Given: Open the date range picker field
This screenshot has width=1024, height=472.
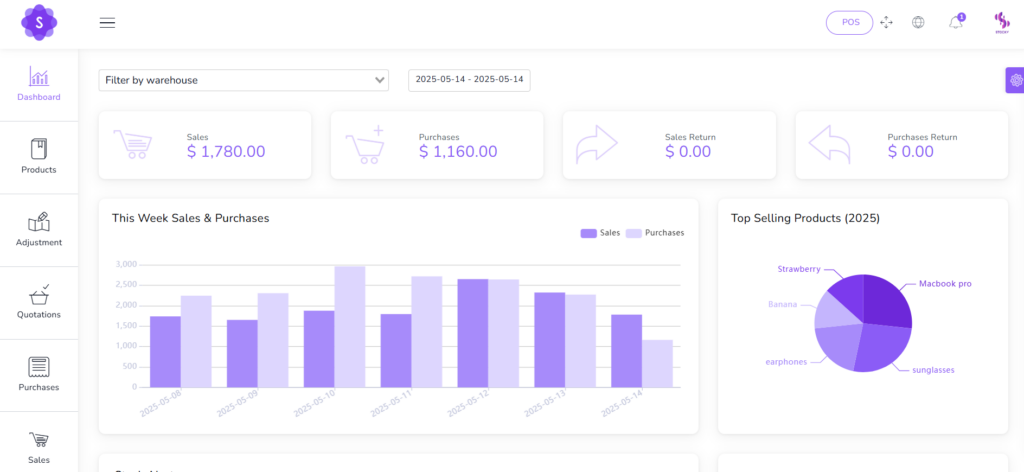Looking at the screenshot, I should tap(470, 80).
